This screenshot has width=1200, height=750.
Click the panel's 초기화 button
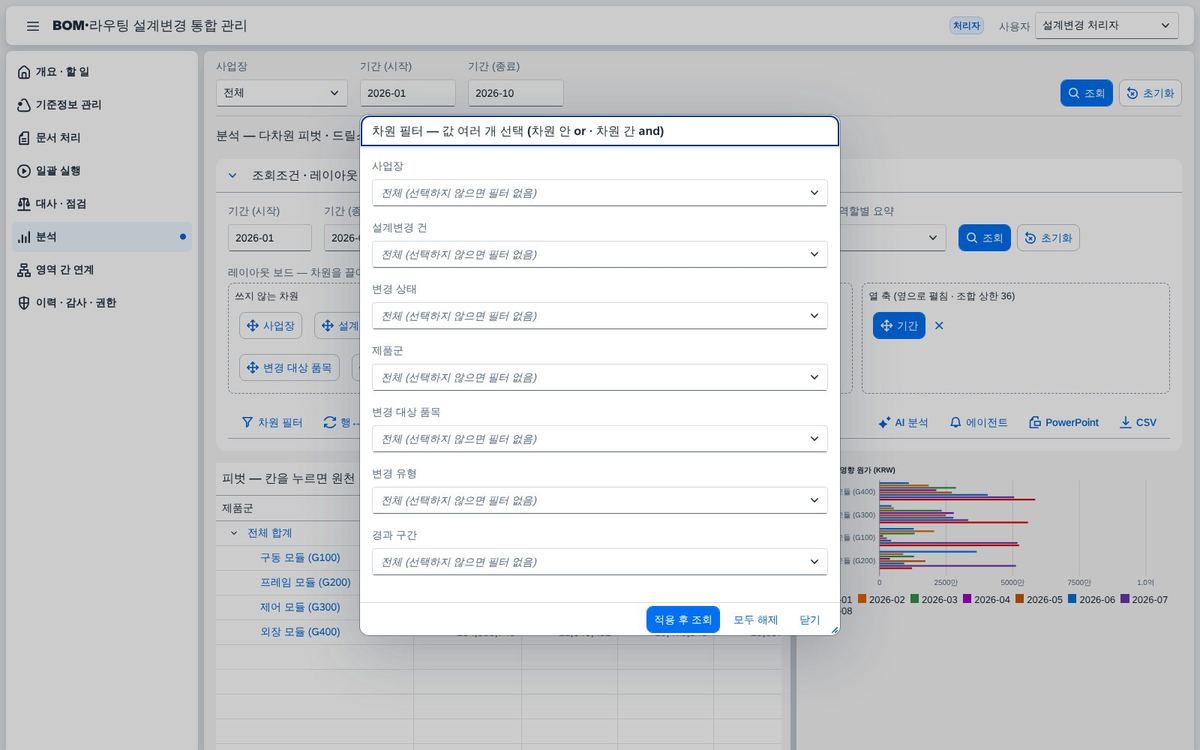[x=1048, y=238]
